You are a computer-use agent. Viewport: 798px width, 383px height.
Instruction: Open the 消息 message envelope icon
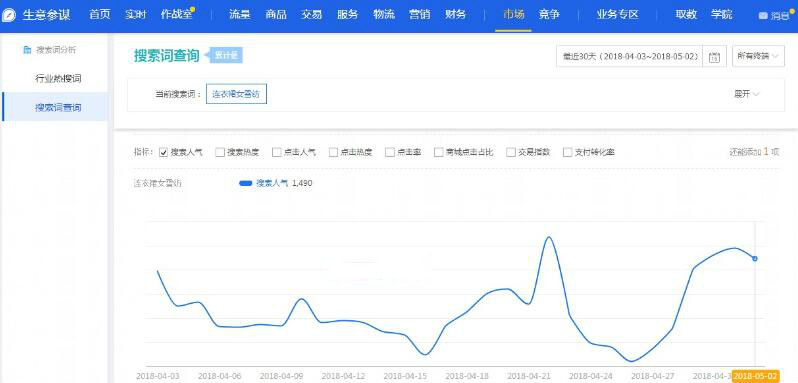763,16
